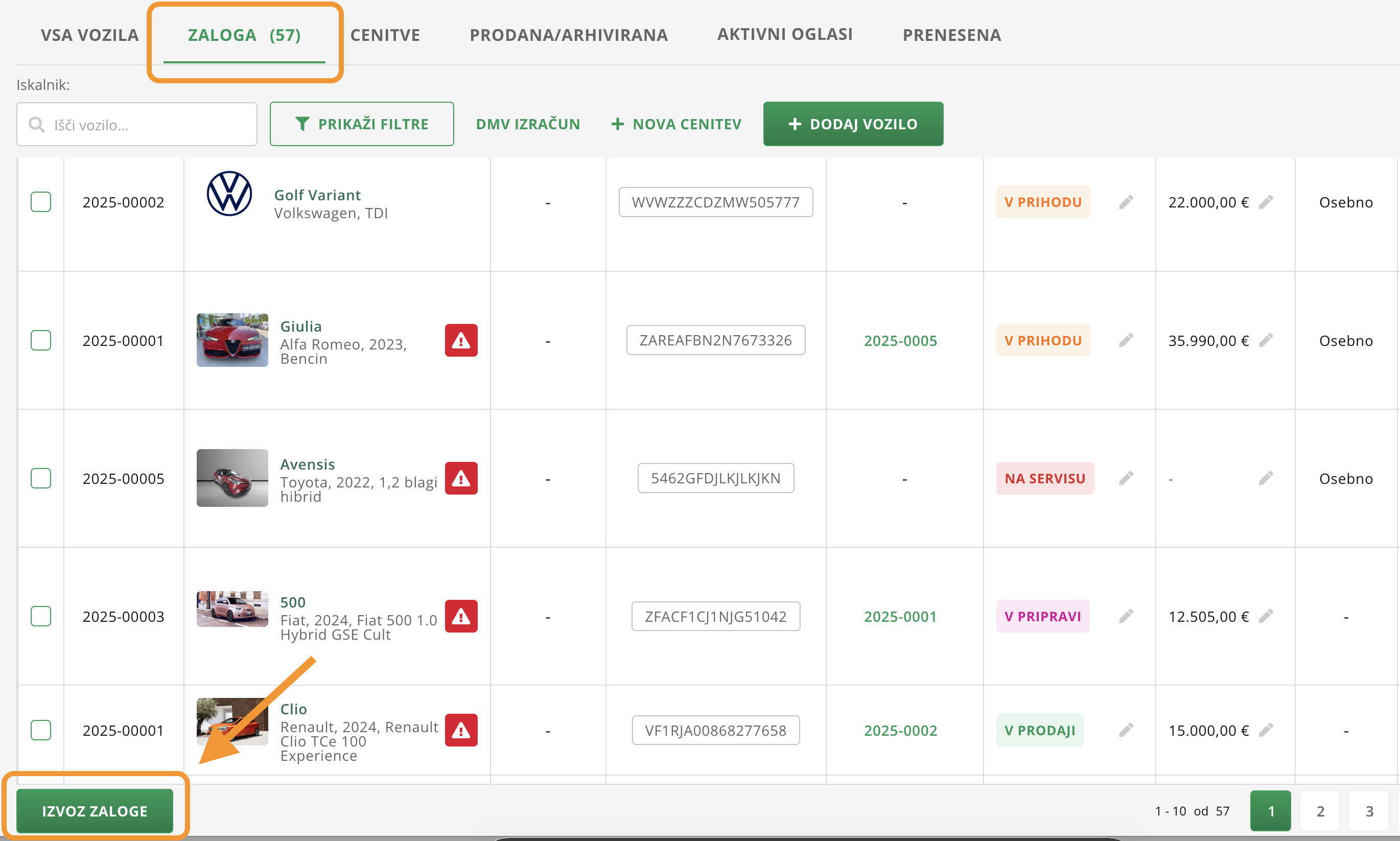This screenshot has height=841, width=1400.
Task: Edit the NA SERVISU status pencil
Action: pos(1126,479)
